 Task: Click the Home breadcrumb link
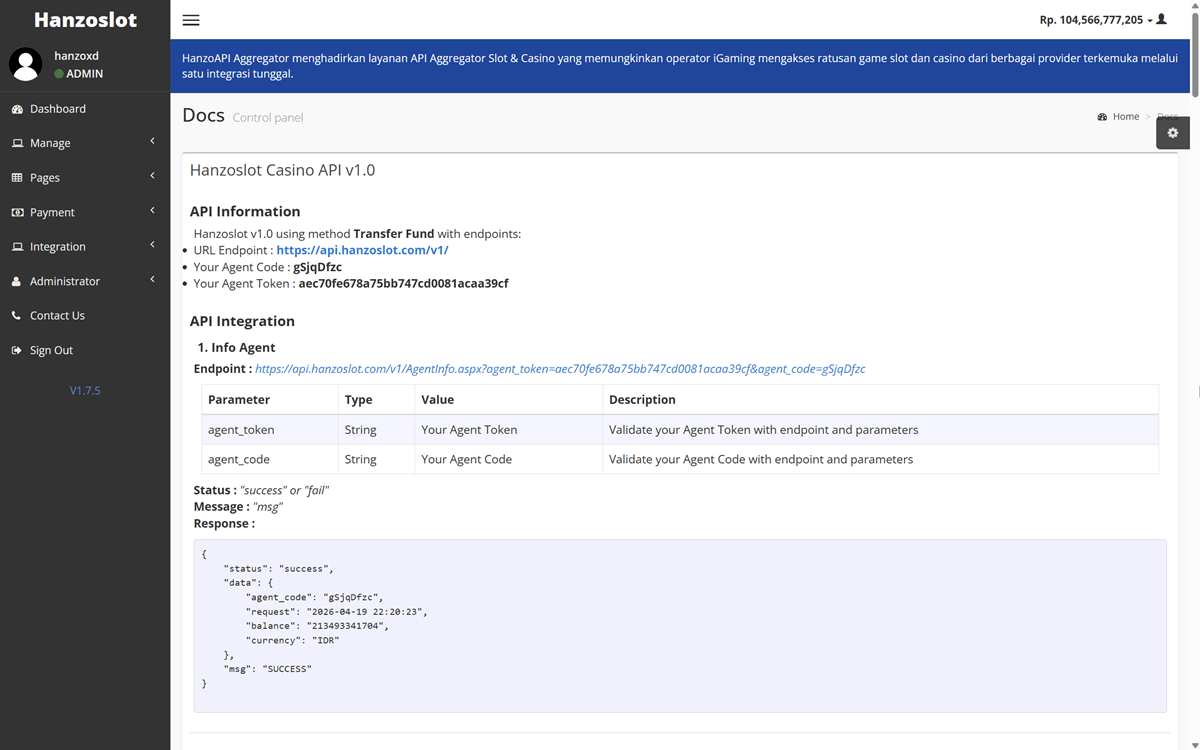(1126, 117)
